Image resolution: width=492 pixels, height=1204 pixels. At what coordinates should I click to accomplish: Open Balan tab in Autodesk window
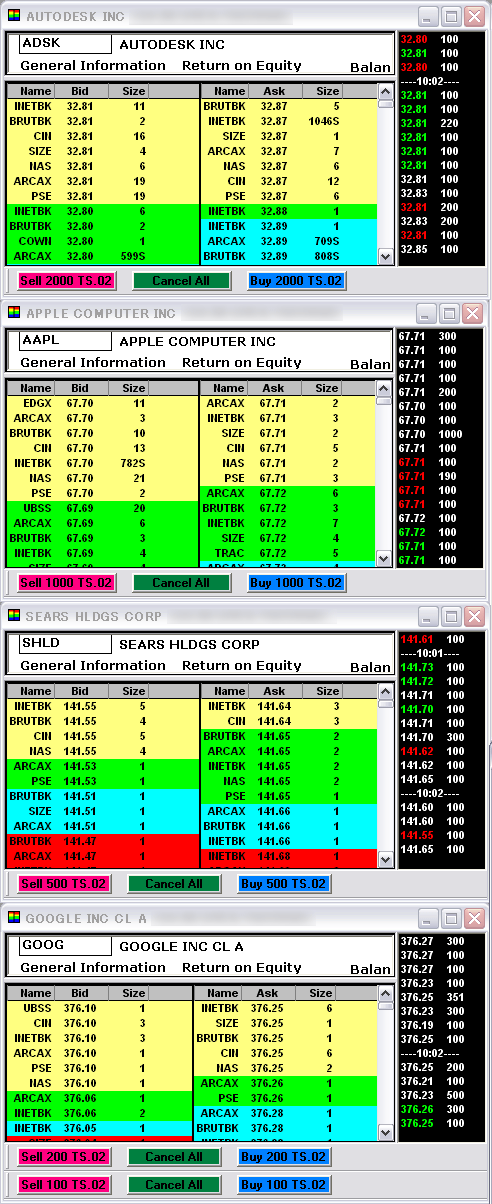371,67
